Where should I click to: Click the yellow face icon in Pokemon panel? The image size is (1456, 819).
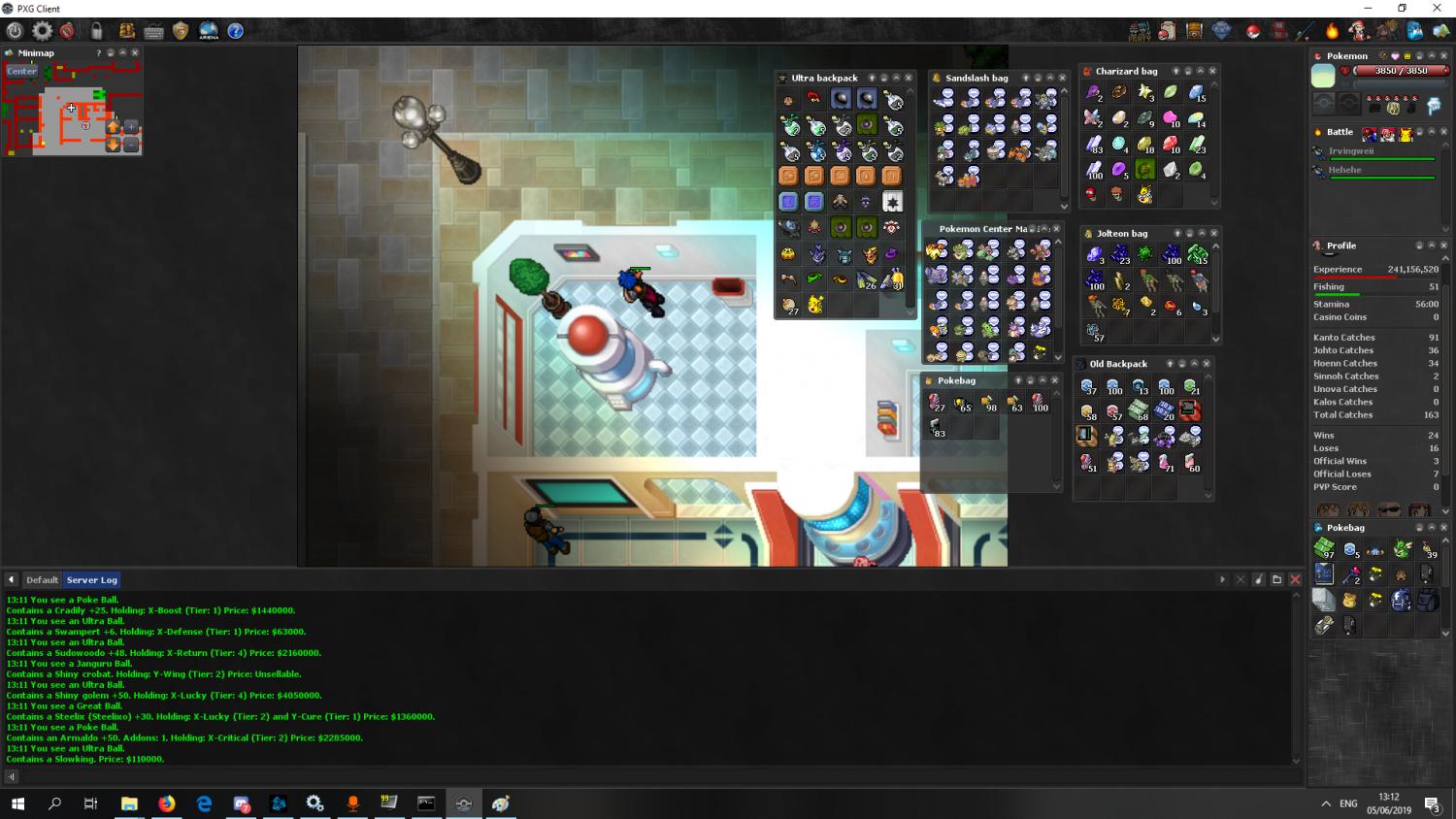(1407, 56)
